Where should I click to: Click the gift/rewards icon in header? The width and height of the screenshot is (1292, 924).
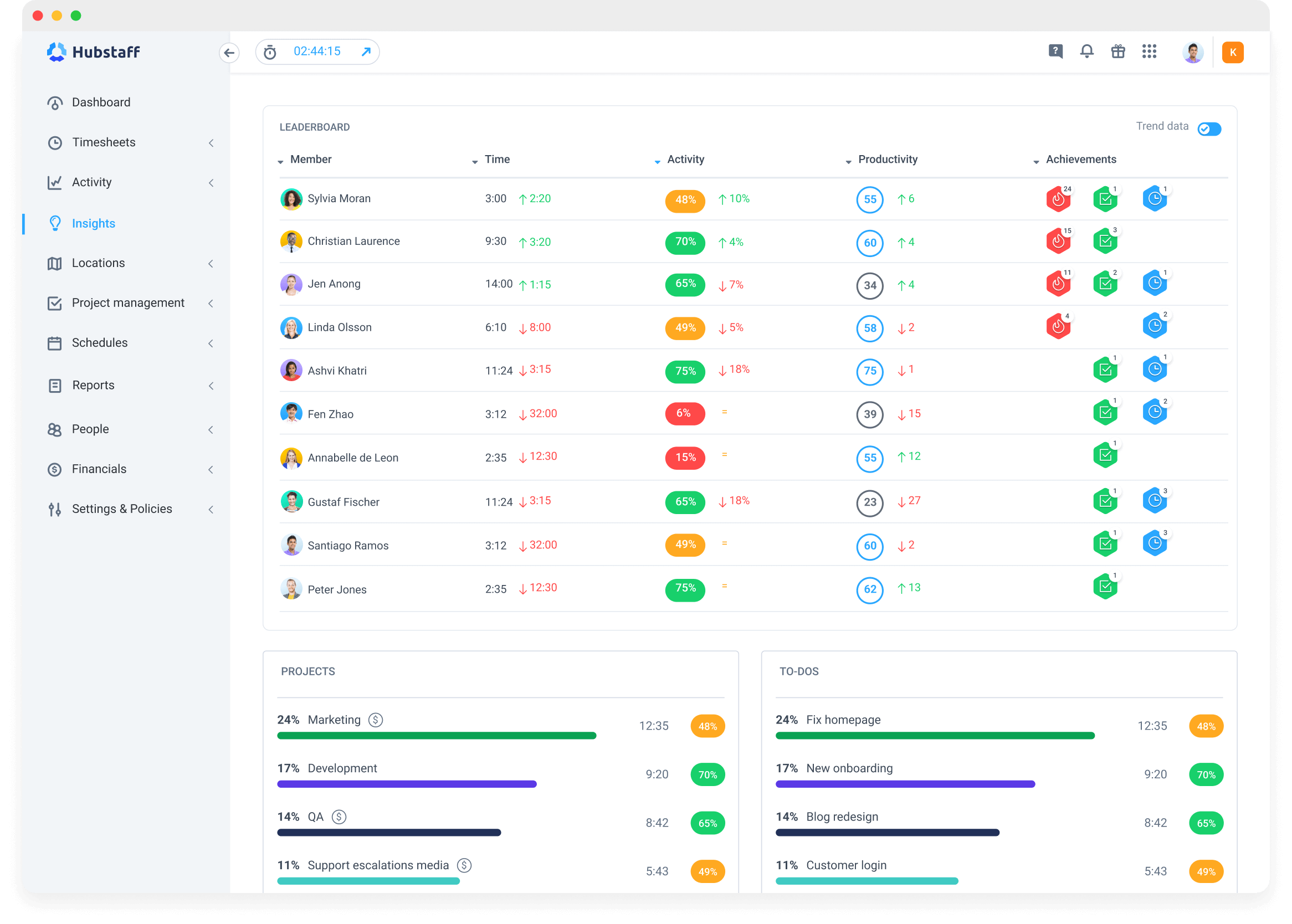pyautogui.click(x=1119, y=51)
